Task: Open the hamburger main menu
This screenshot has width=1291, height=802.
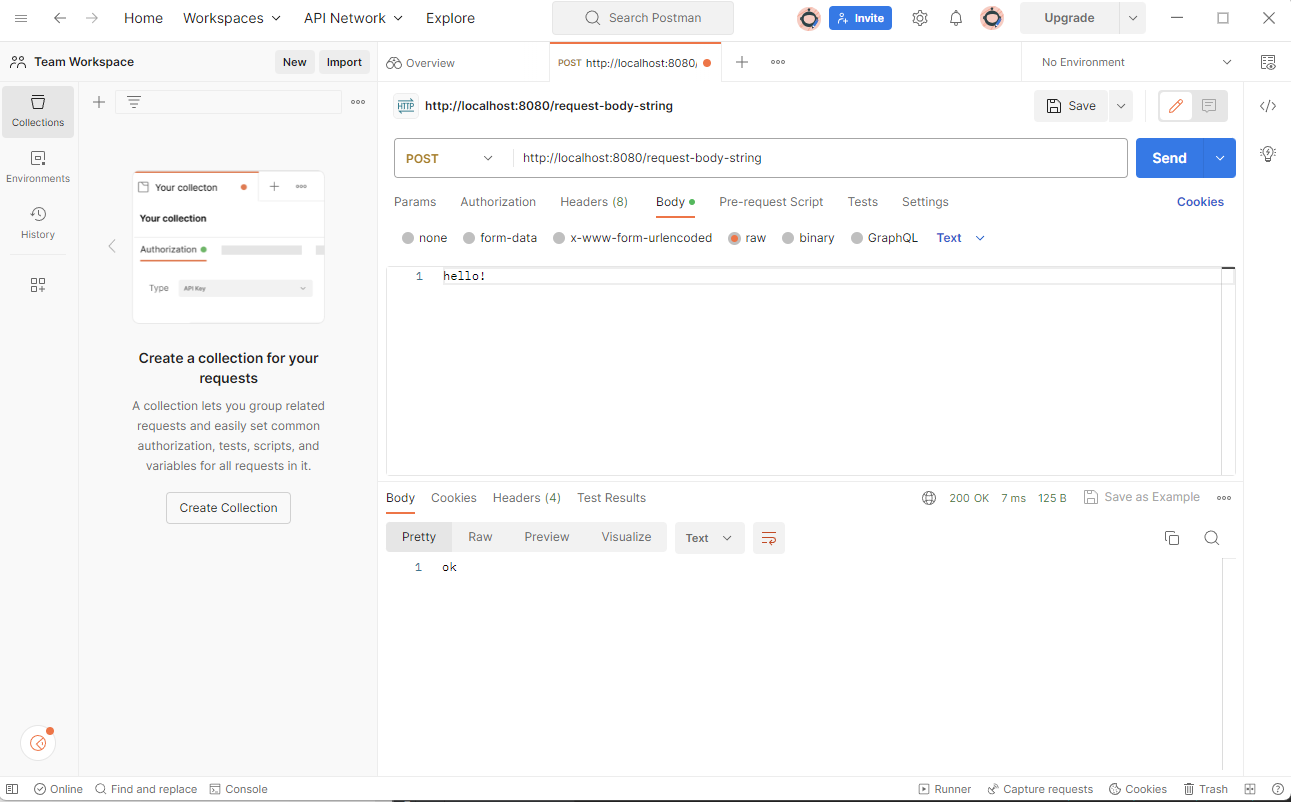Action: [x=21, y=18]
